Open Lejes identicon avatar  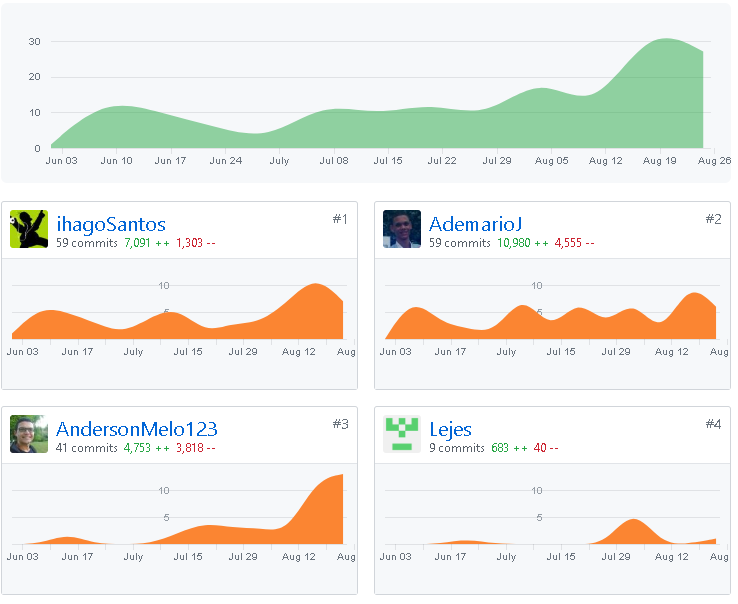pos(402,434)
